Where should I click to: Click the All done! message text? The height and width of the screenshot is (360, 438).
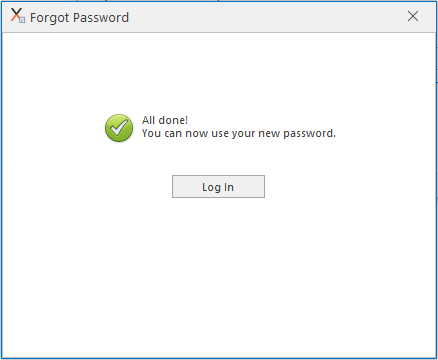click(x=165, y=120)
